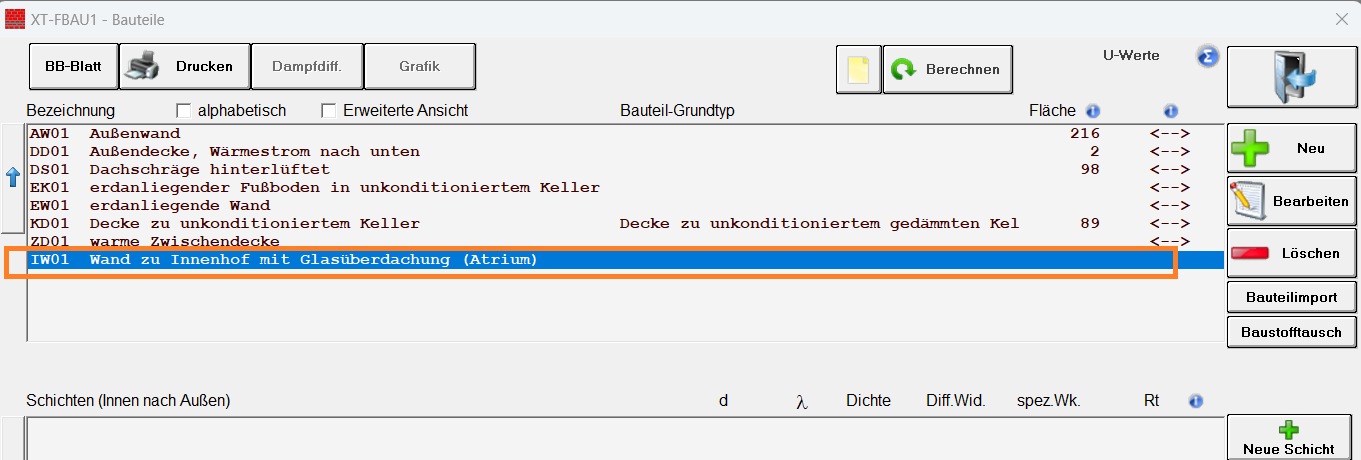Create new component with Neu

1291,148
